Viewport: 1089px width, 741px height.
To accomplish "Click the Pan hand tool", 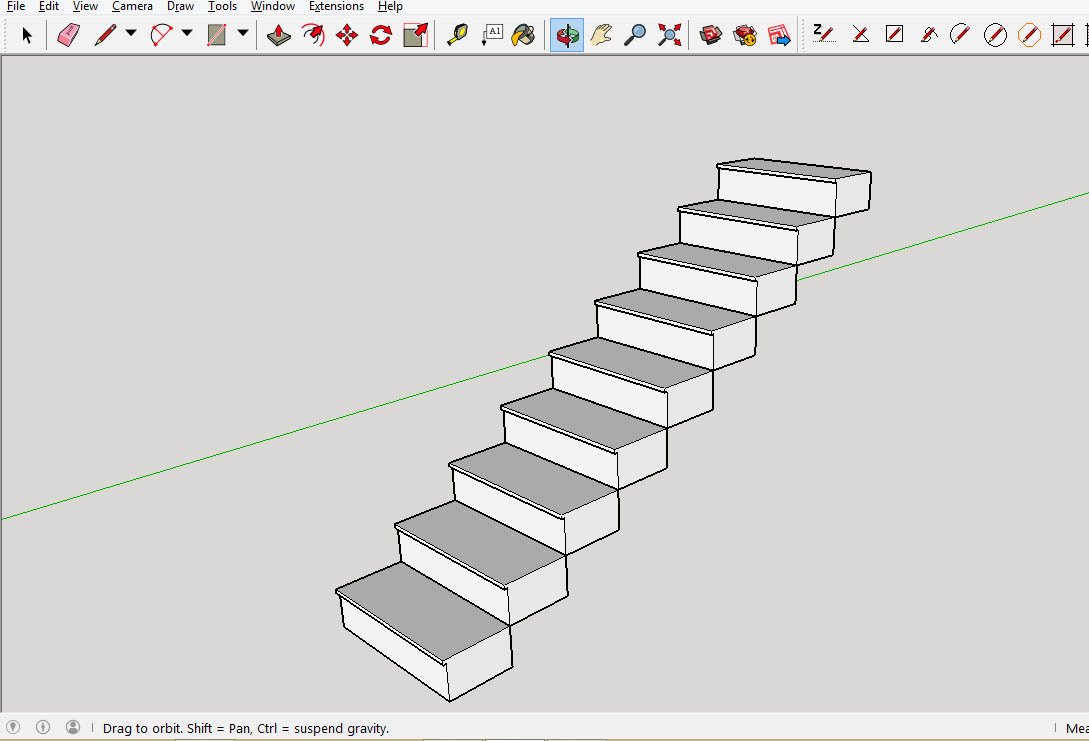I will [x=601, y=35].
